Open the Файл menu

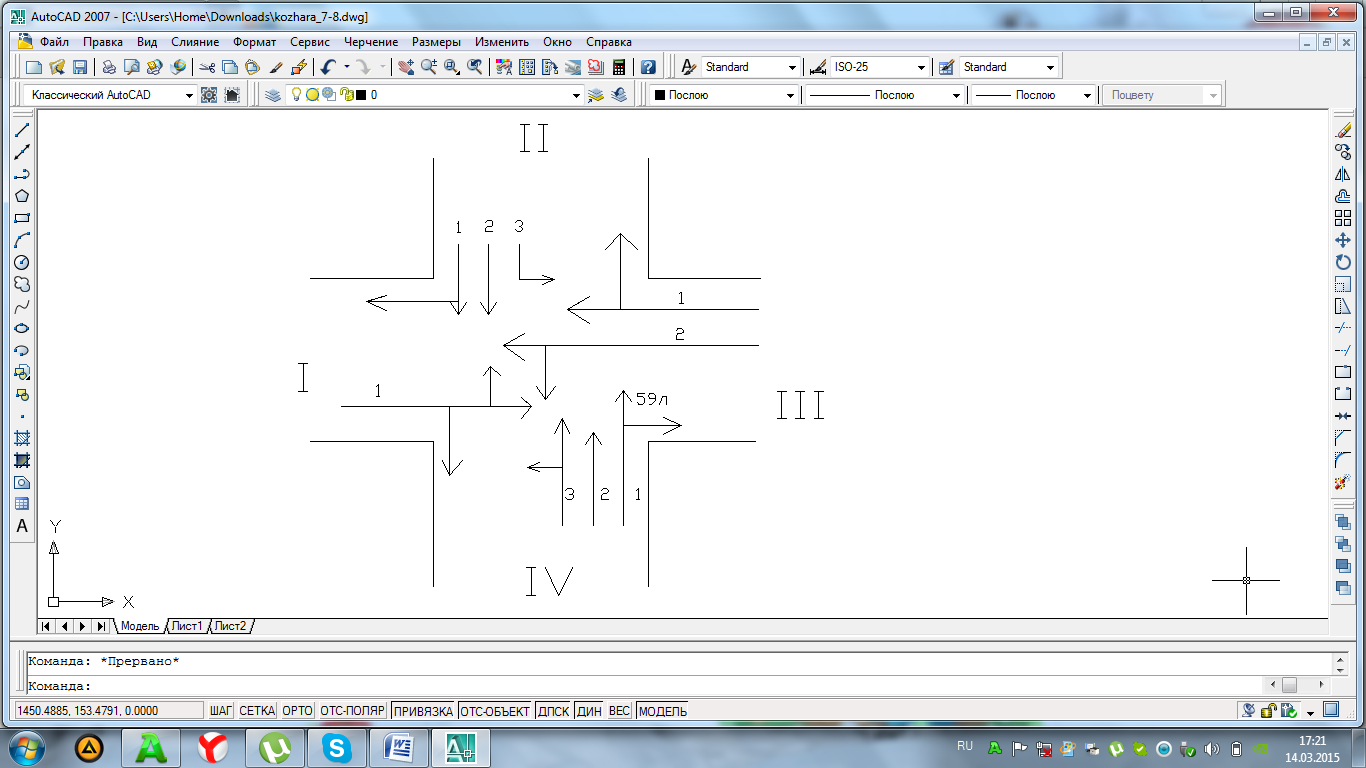click(54, 42)
